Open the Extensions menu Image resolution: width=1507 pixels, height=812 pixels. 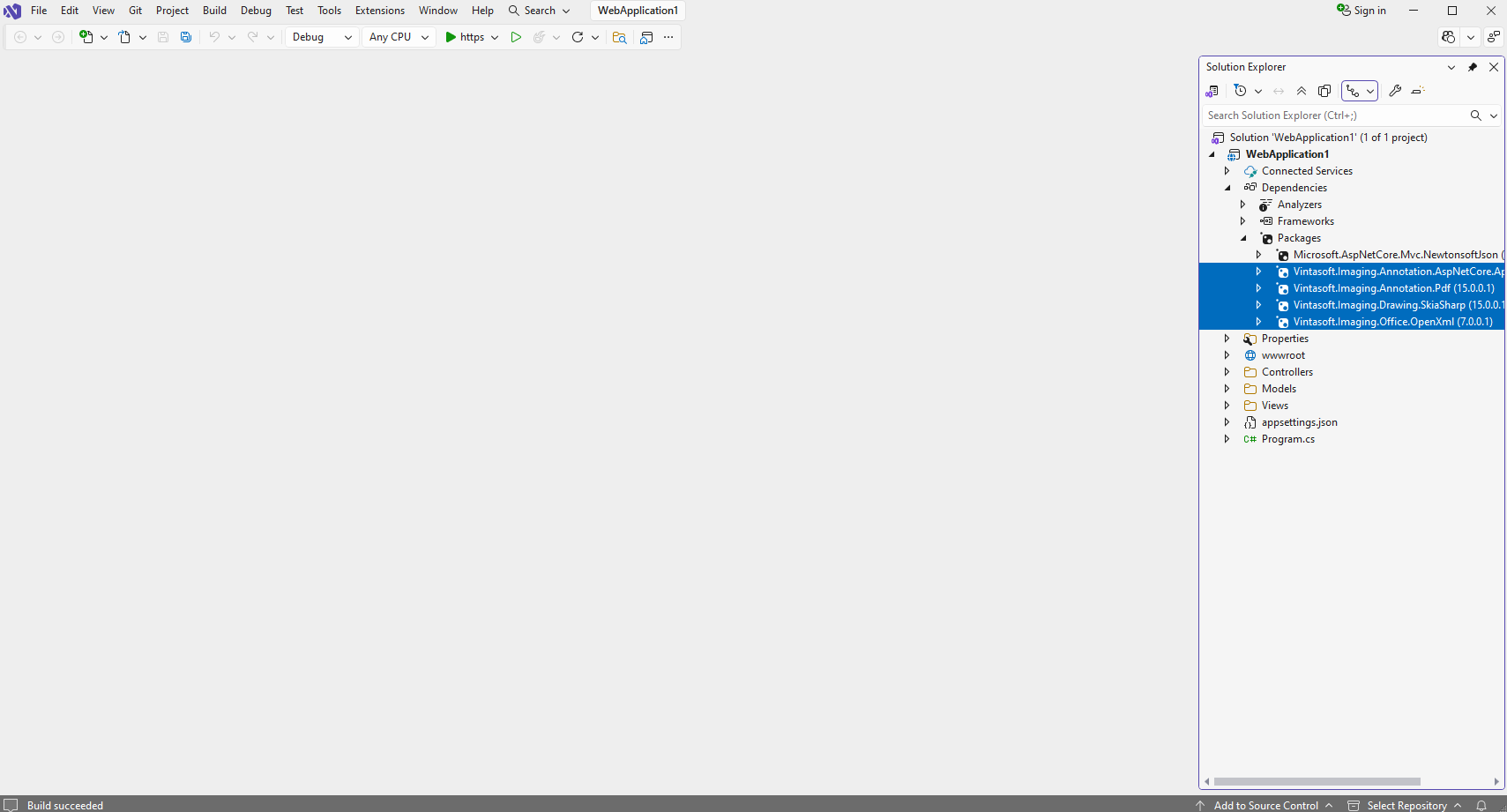pyautogui.click(x=379, y=11)
